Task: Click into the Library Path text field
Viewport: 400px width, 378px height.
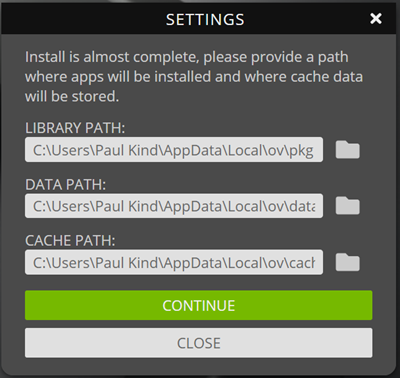Action: tap(174, 150)
